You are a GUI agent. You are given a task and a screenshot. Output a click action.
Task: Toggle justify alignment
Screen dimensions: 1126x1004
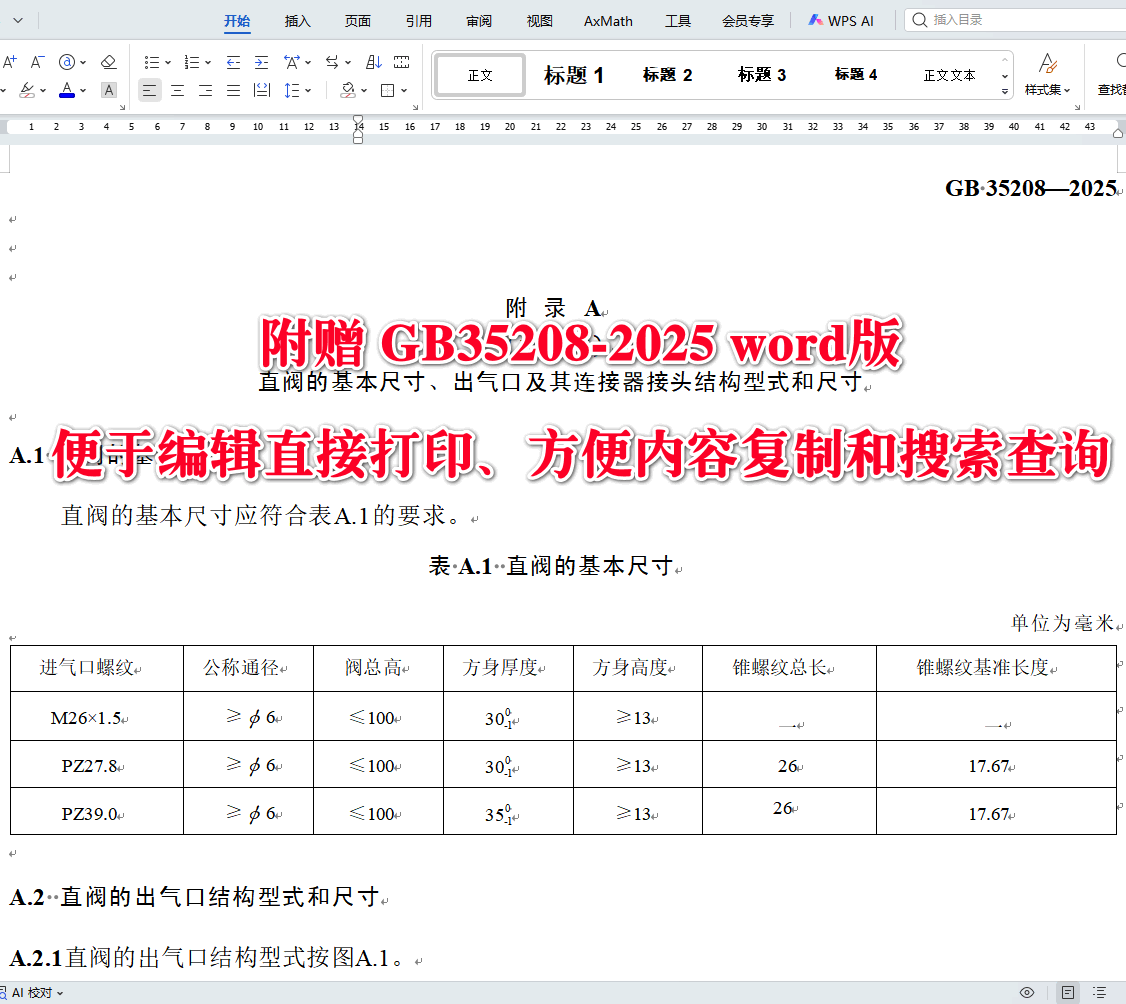tap(232, 90)
